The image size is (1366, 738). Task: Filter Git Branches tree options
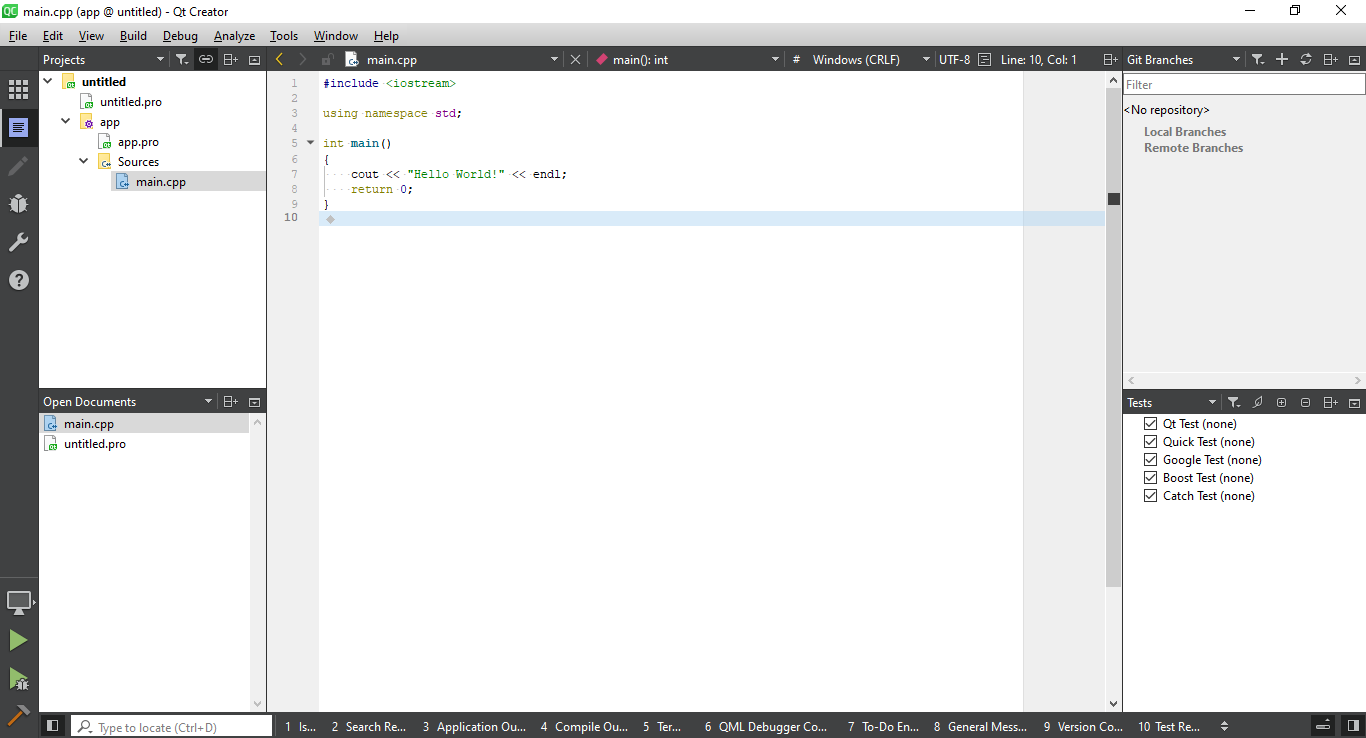point(1258,60)
